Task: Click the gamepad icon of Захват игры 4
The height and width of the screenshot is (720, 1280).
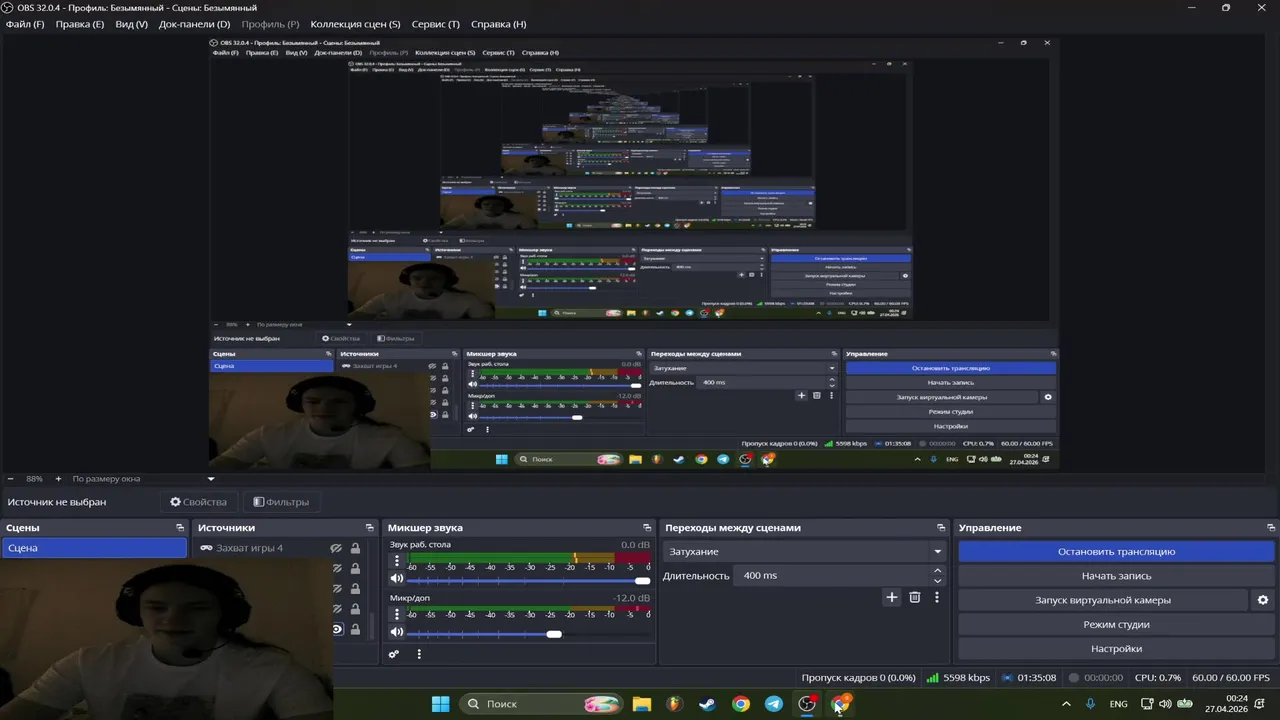Action: click(206, 548)
